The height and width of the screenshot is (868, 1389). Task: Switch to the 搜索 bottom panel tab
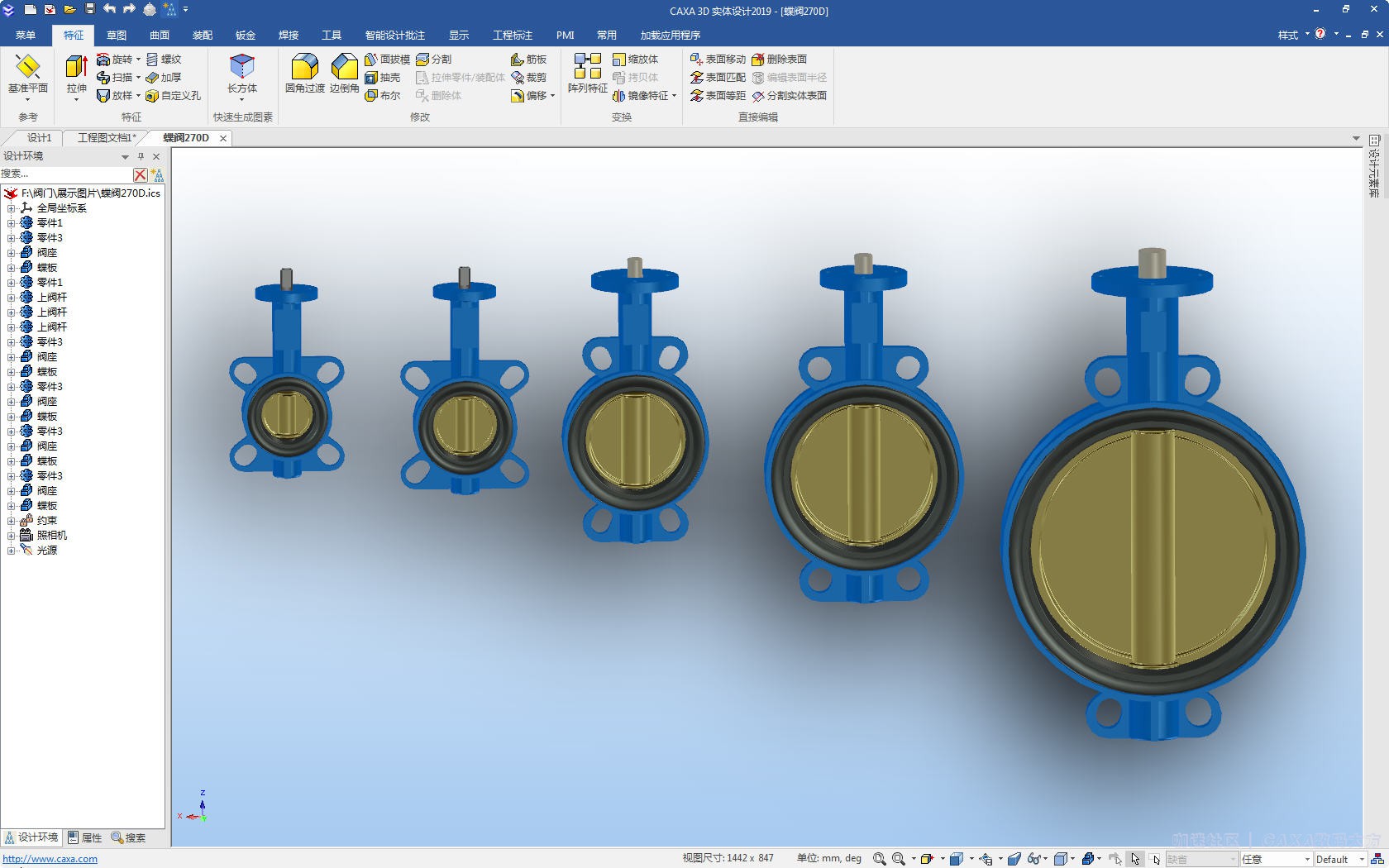pyautogui.click(x=129, y=837)
